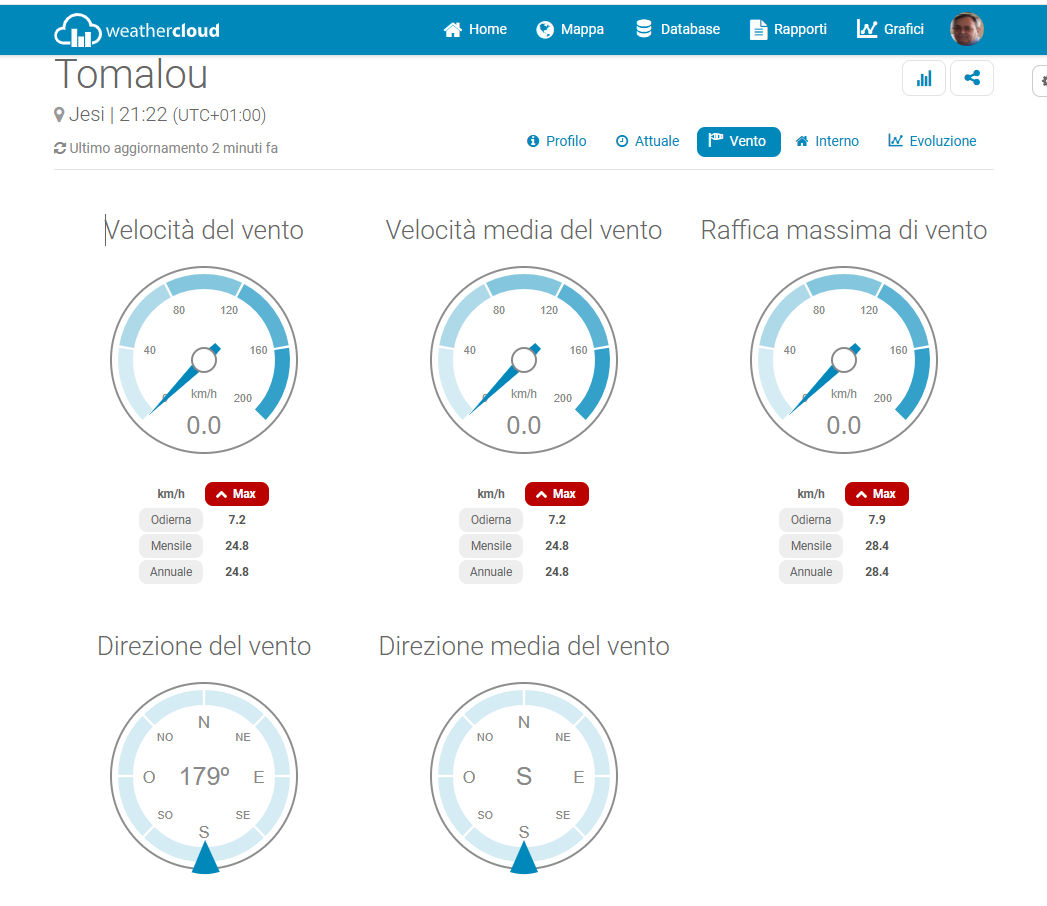
Task: Toggle Max under Velocità del vento
Action: 237,494
